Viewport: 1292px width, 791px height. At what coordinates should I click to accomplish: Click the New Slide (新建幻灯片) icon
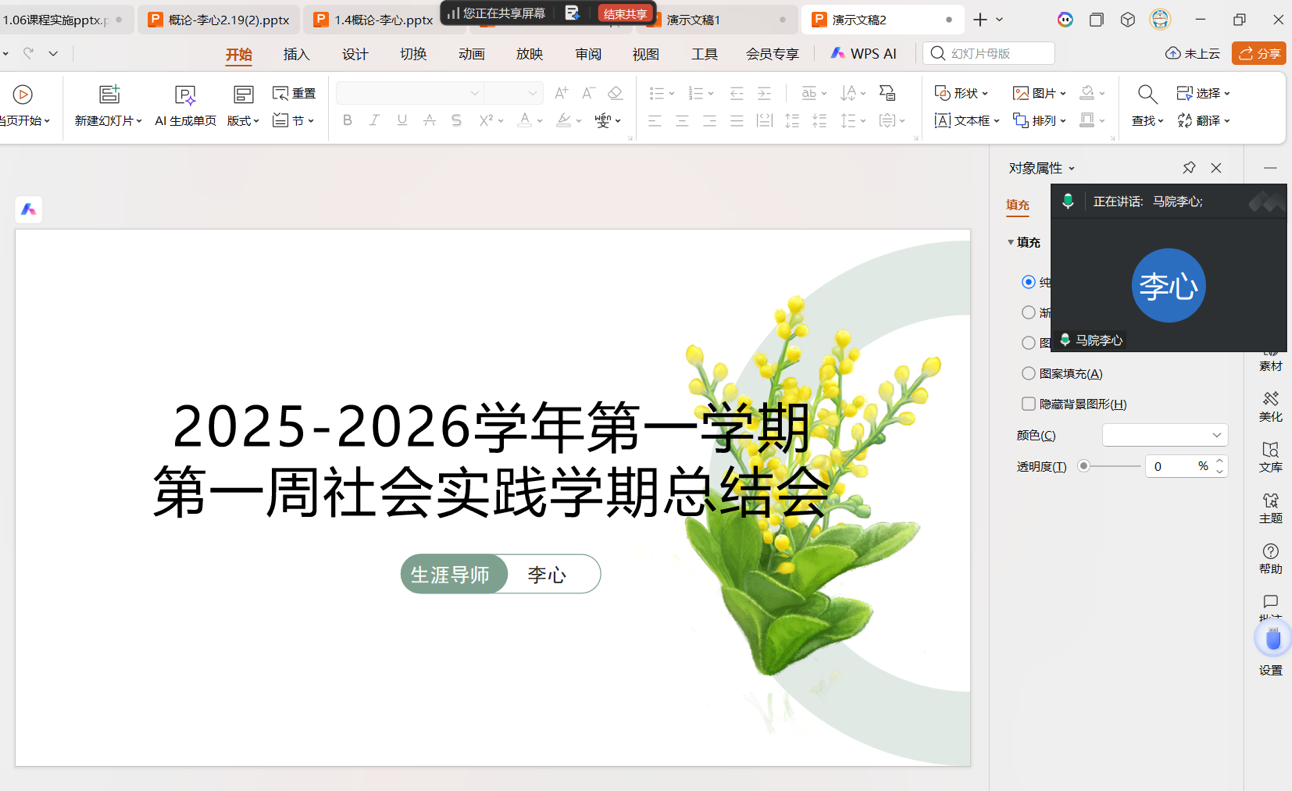(x=109, y=94)
